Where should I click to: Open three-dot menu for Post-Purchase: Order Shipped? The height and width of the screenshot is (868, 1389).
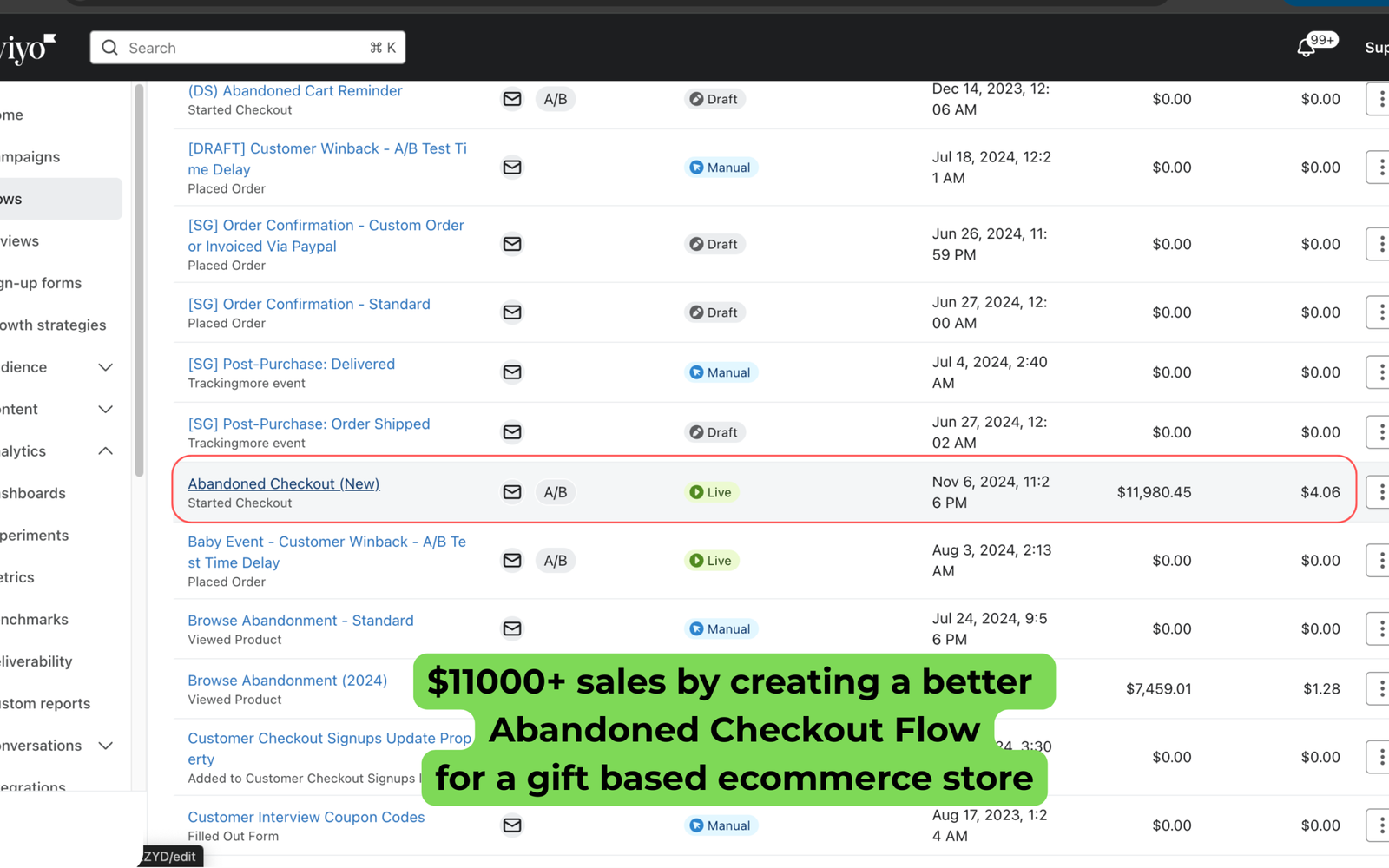(1380, 432)
